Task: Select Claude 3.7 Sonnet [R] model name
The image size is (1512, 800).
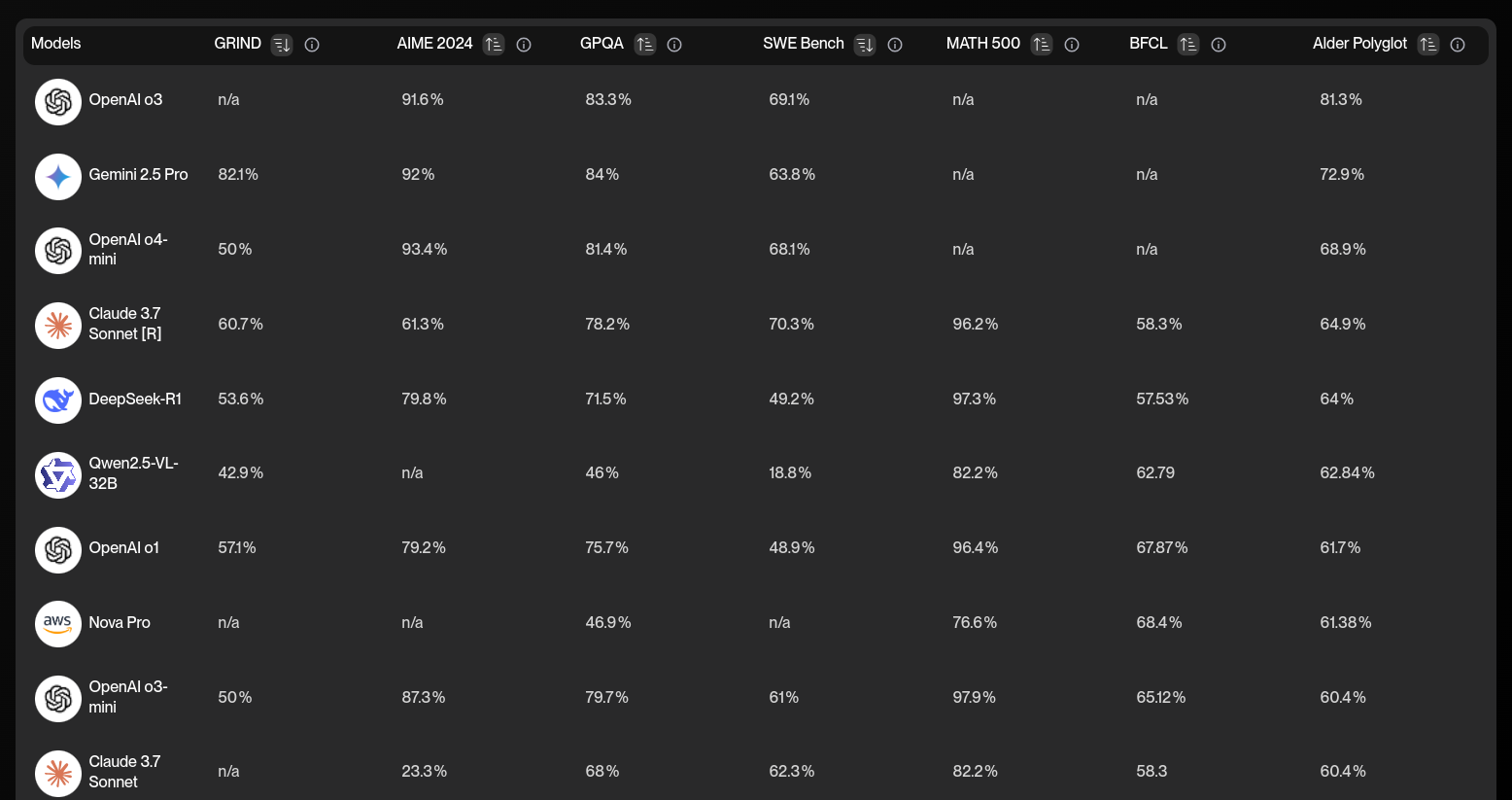Action: pos(125,324)
